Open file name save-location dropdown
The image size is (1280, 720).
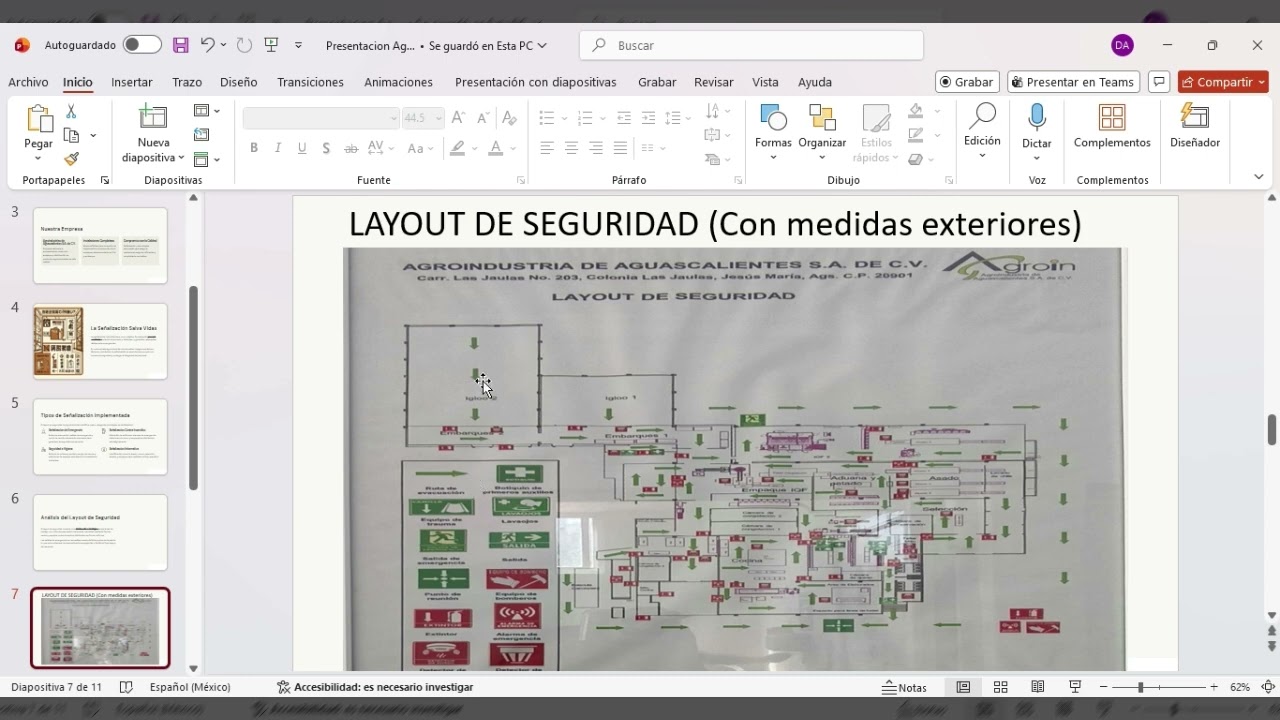(x=542, y=45)
